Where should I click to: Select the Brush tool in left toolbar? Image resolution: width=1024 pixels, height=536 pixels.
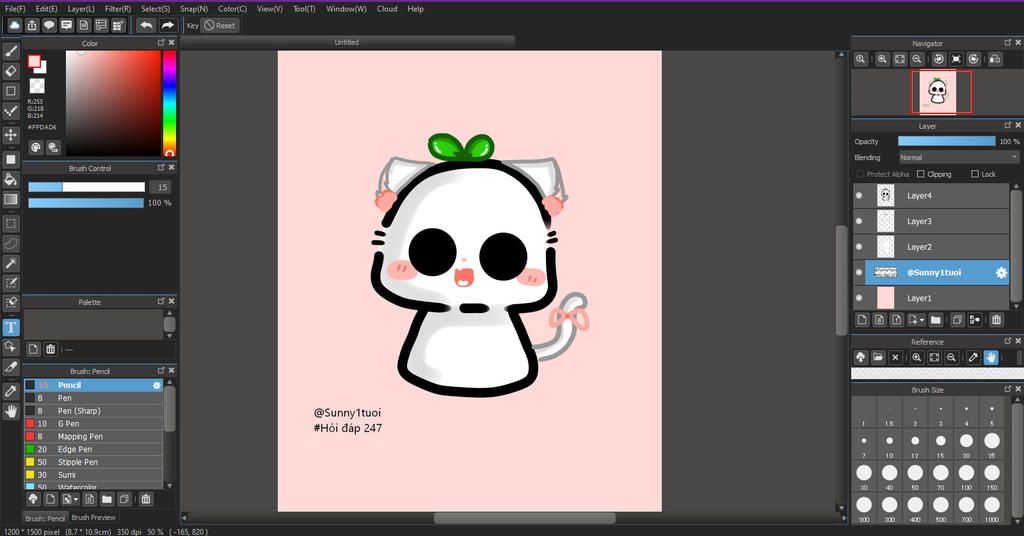11,51
